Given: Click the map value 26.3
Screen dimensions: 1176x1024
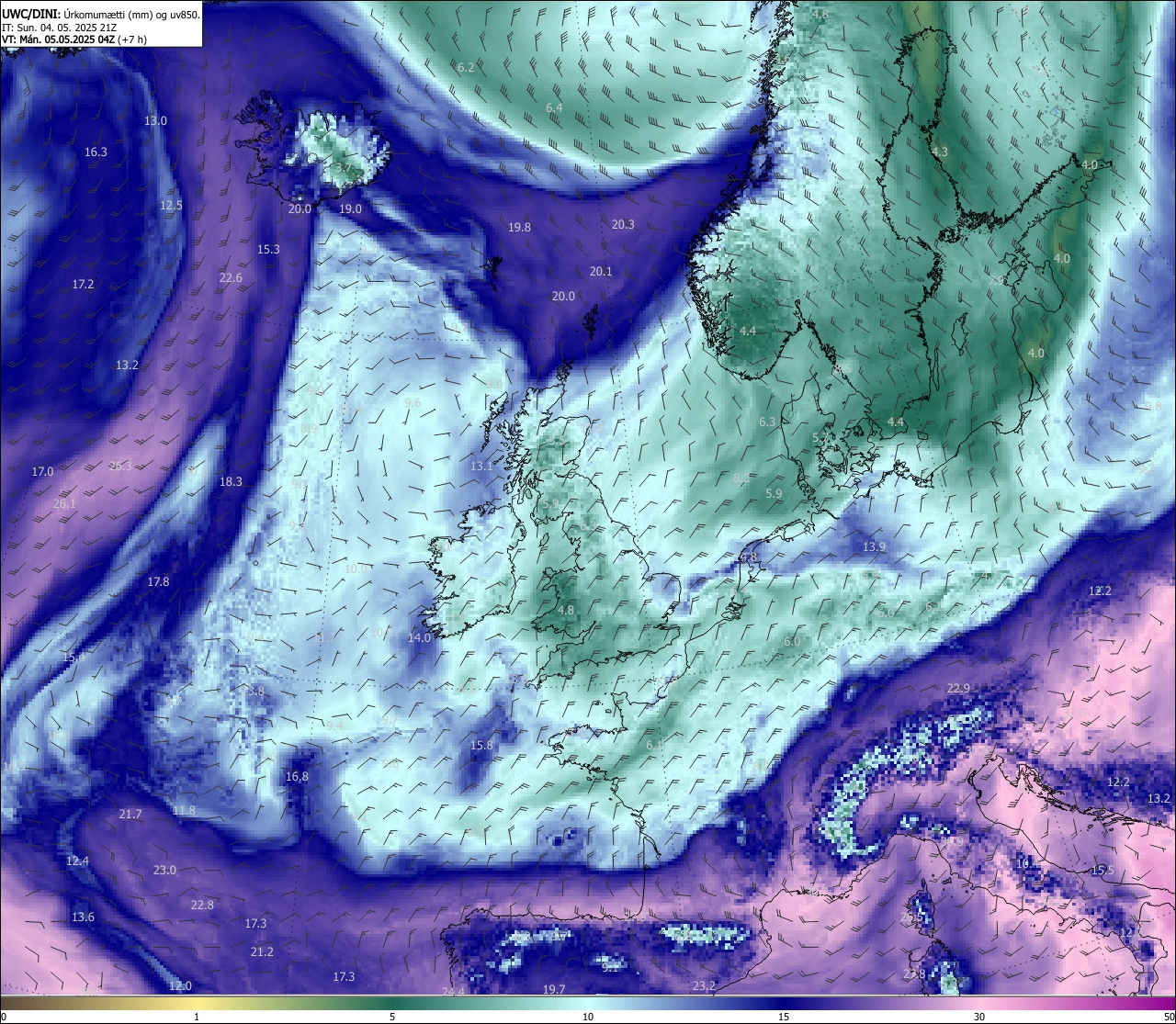Looking at the screenshot, I should [x=120, y=467].
